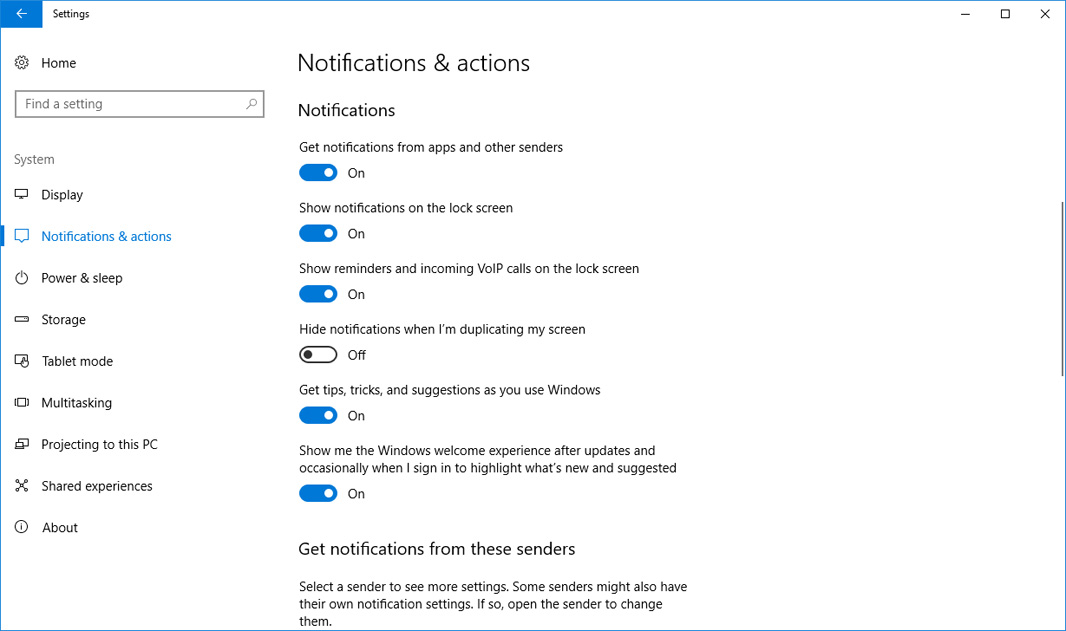Minimize the Settings window
Viewport: 1066px width, 631px height.
(x=965, y=14)
